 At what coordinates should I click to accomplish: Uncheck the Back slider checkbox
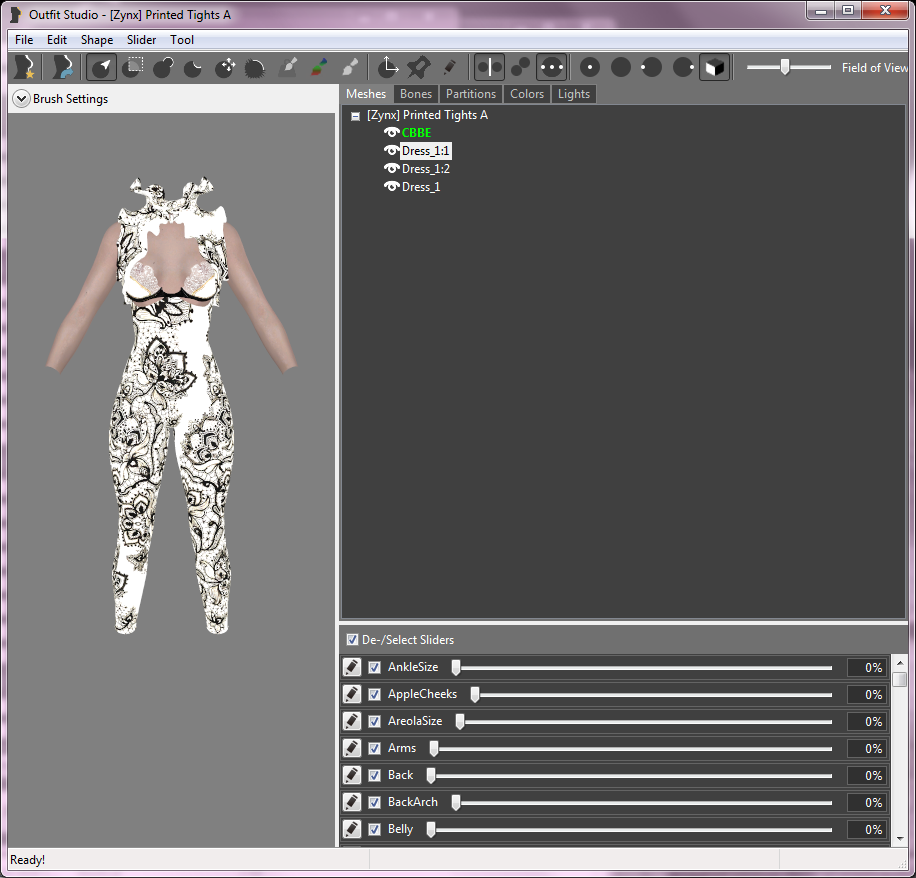[x=374, y=775]
